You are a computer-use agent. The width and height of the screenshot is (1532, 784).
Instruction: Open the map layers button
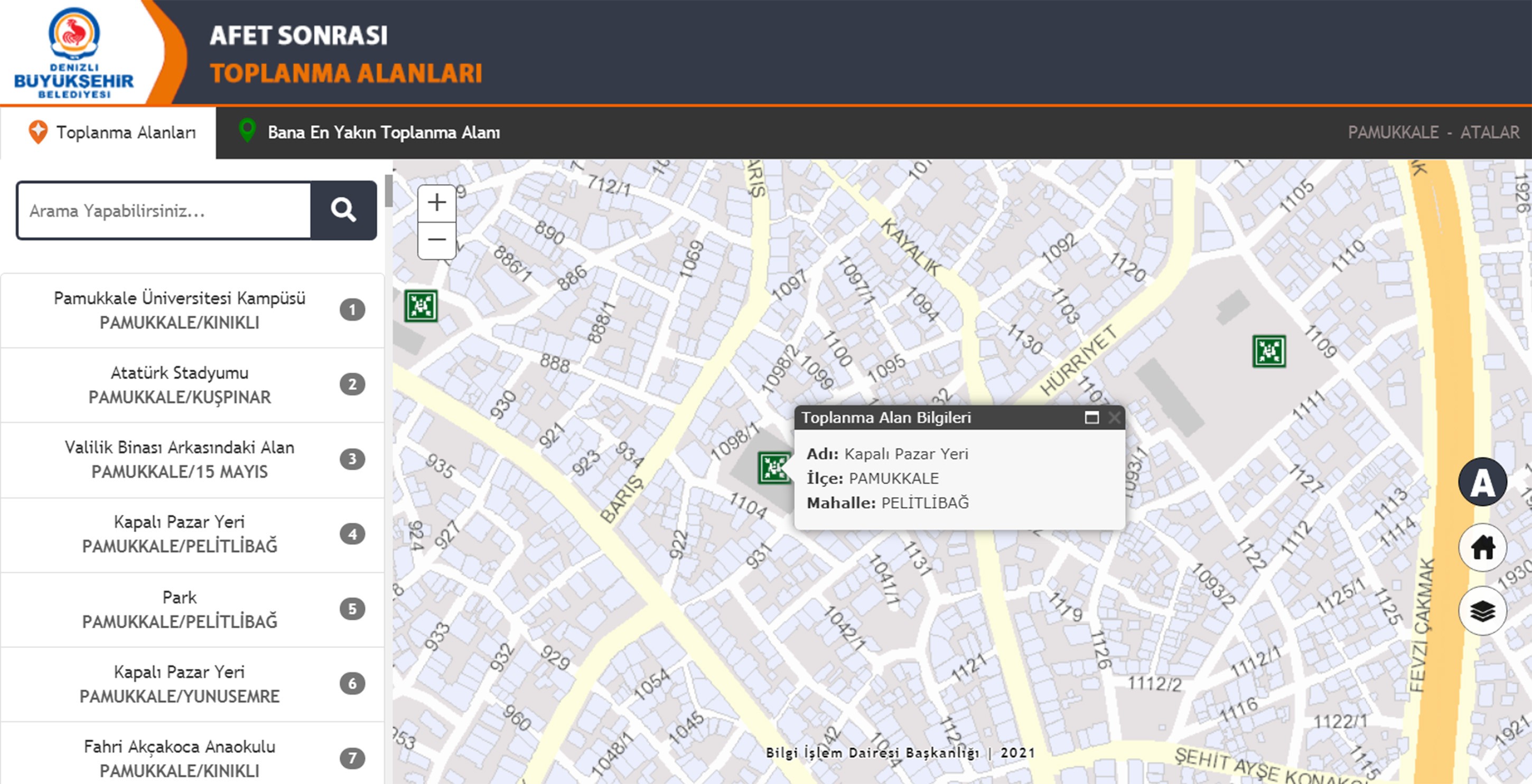(x=1482, y=610)
